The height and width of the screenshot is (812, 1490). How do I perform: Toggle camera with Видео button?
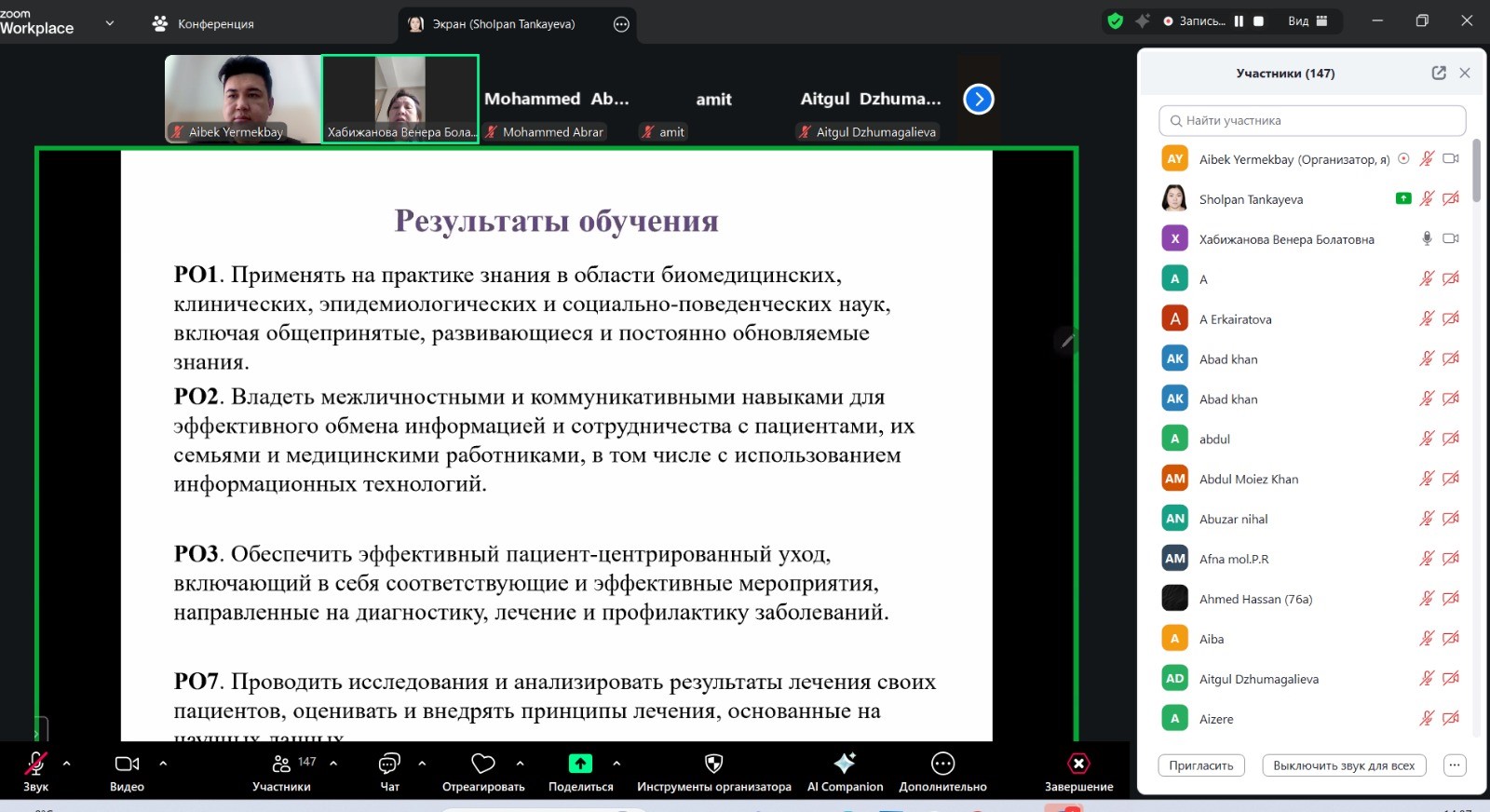point(127,764)
